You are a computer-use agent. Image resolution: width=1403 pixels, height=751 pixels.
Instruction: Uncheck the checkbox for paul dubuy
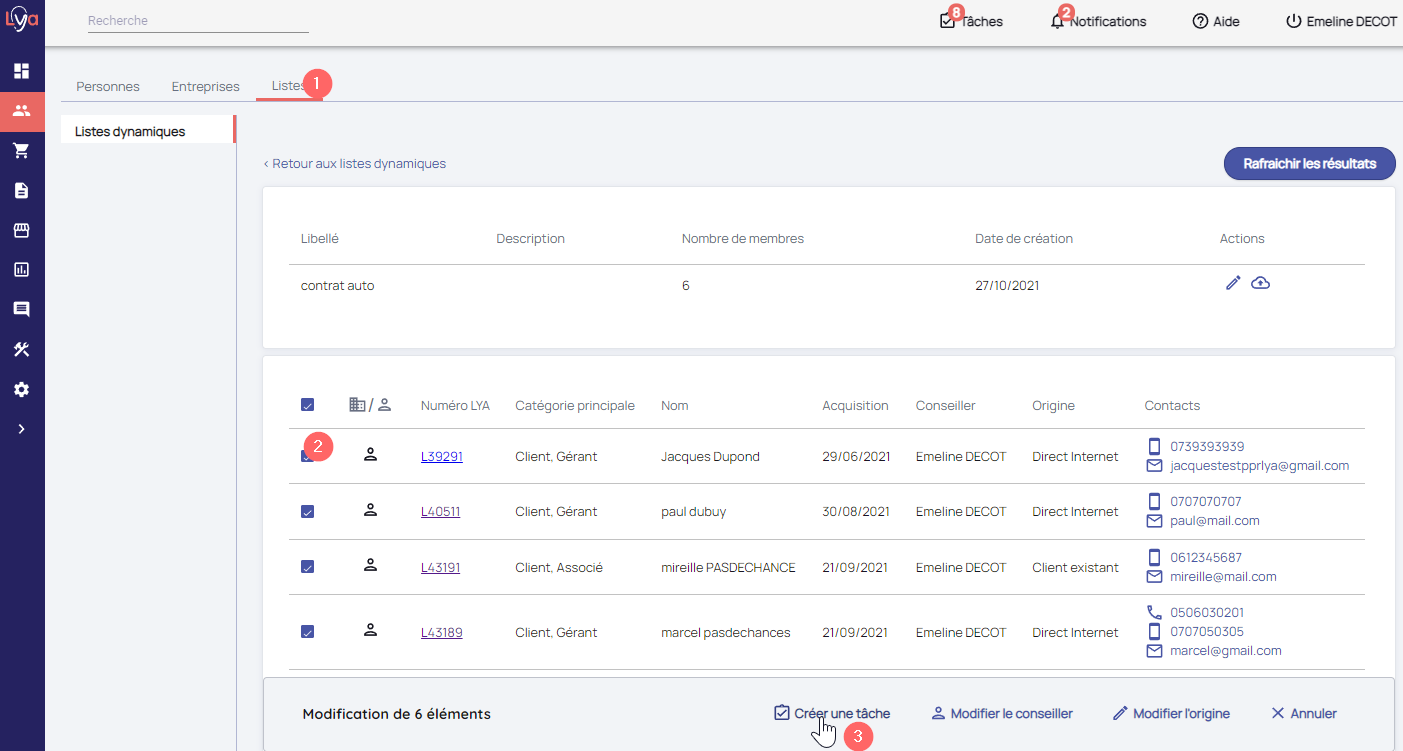coord(307,511)
